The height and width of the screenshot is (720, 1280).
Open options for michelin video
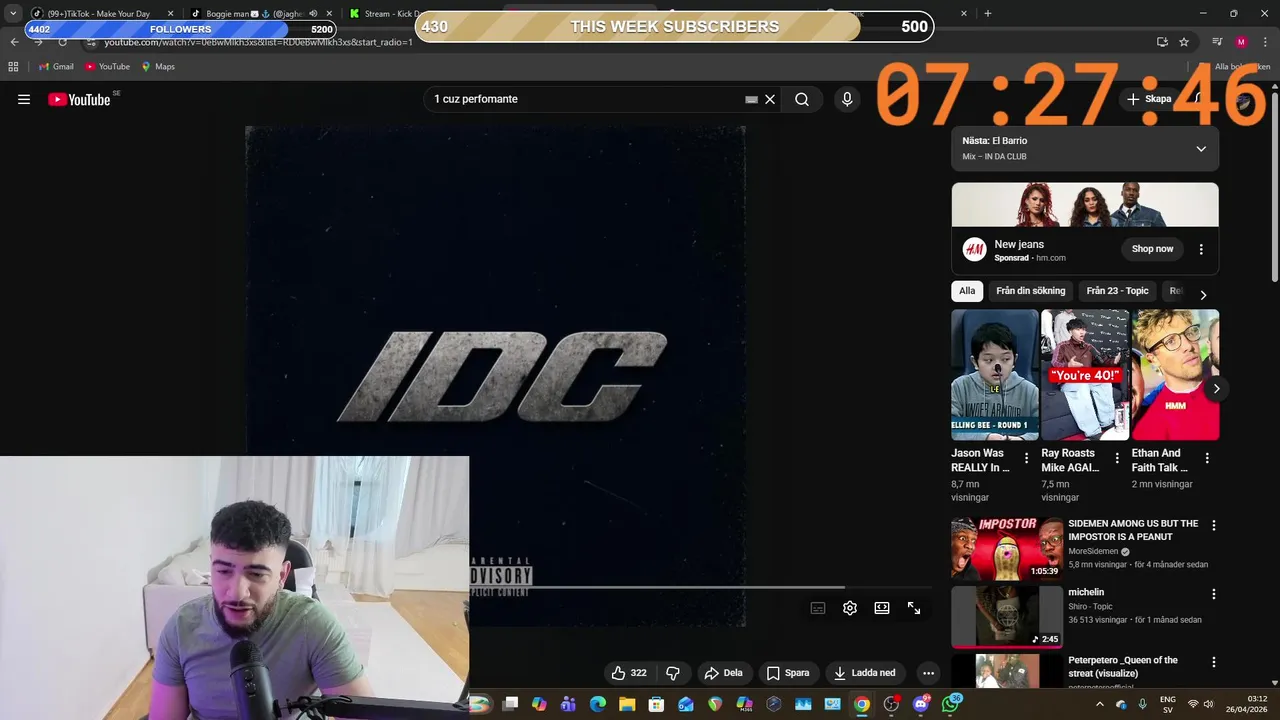point(1214,594)
